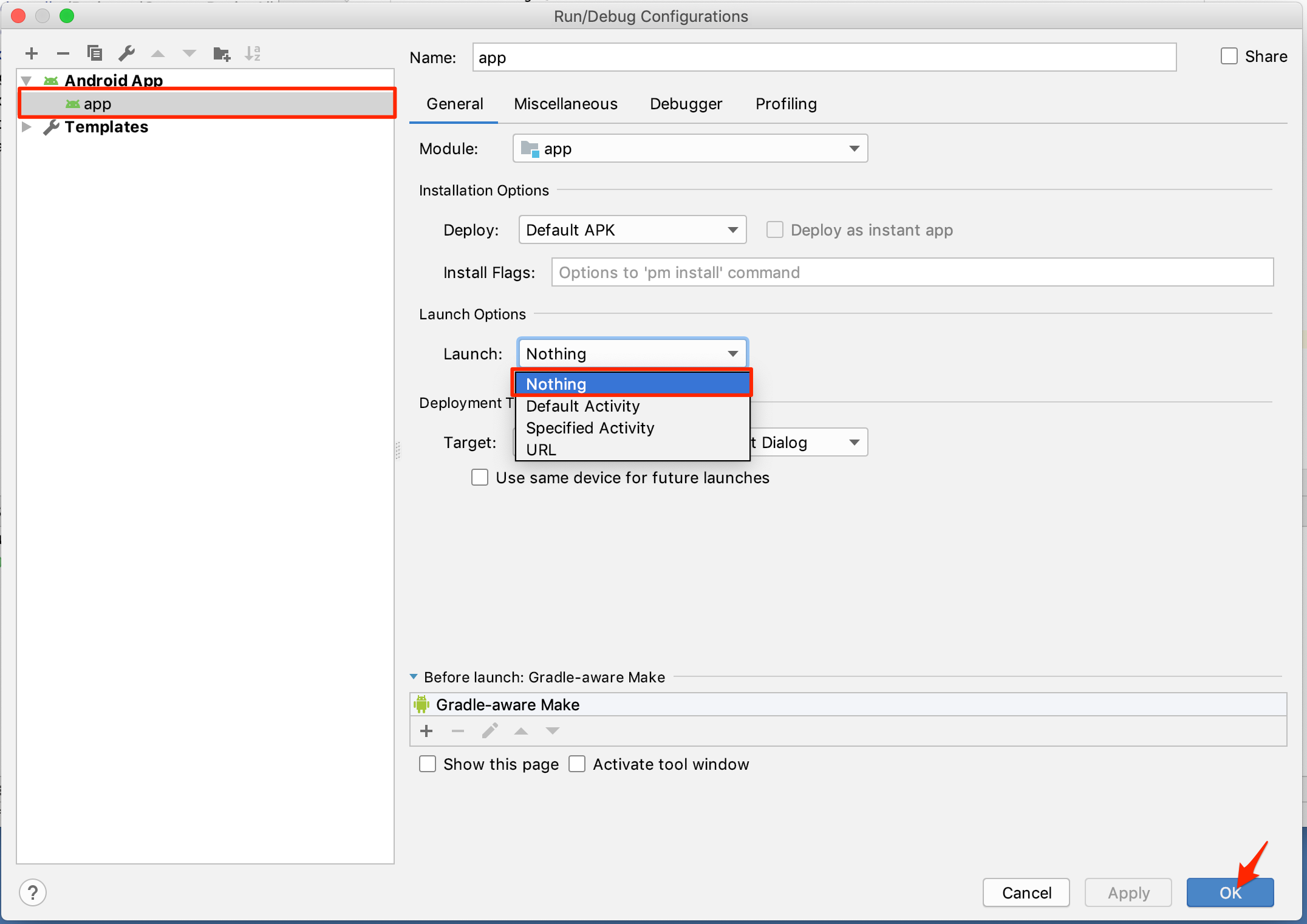The height and width of the screenshot is (924, 1307).
Task: Open the Deploy Default APK dropdown
Action: (x=632, y=230)
